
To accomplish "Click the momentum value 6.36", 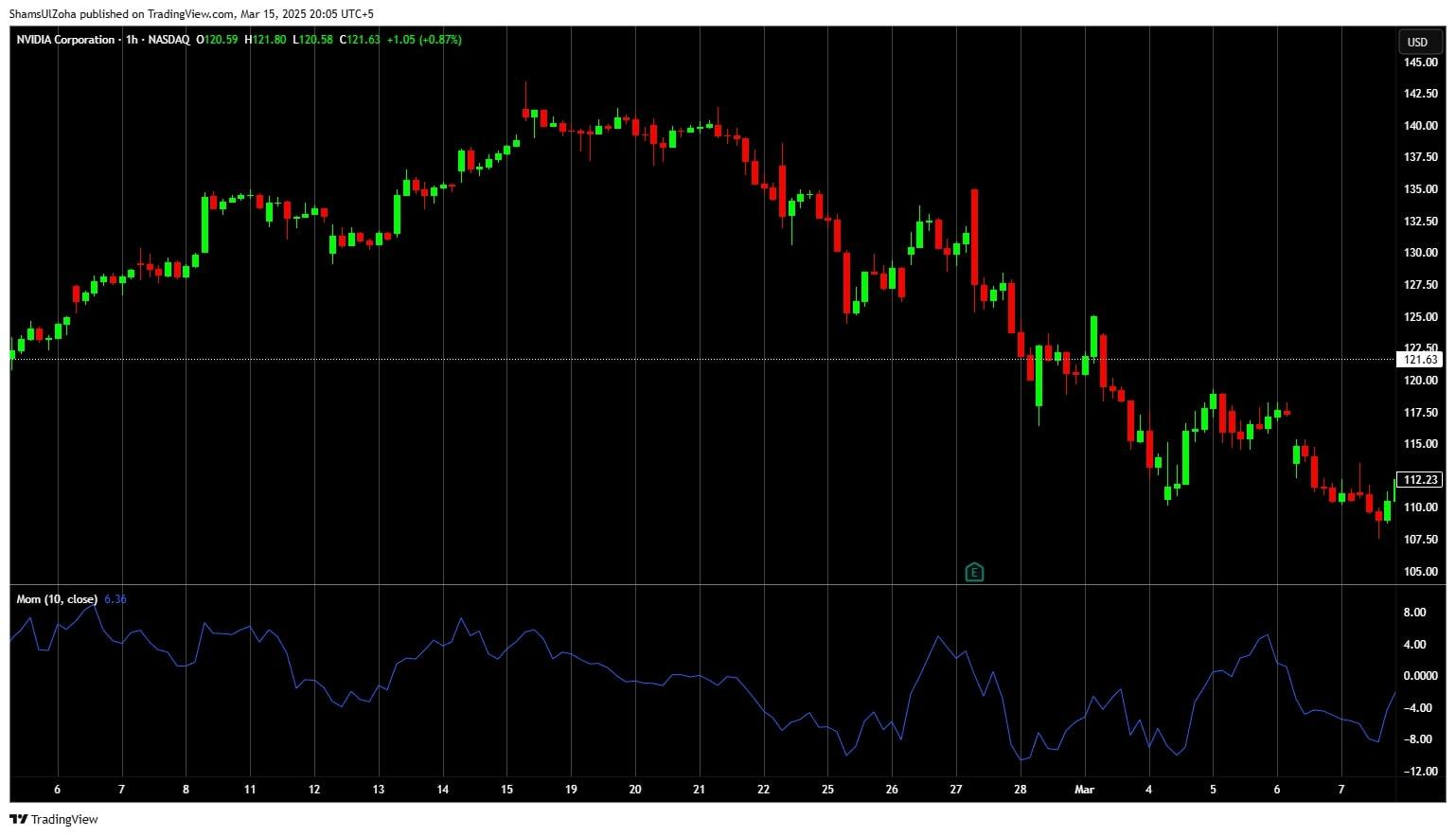I will click(115, 599).
